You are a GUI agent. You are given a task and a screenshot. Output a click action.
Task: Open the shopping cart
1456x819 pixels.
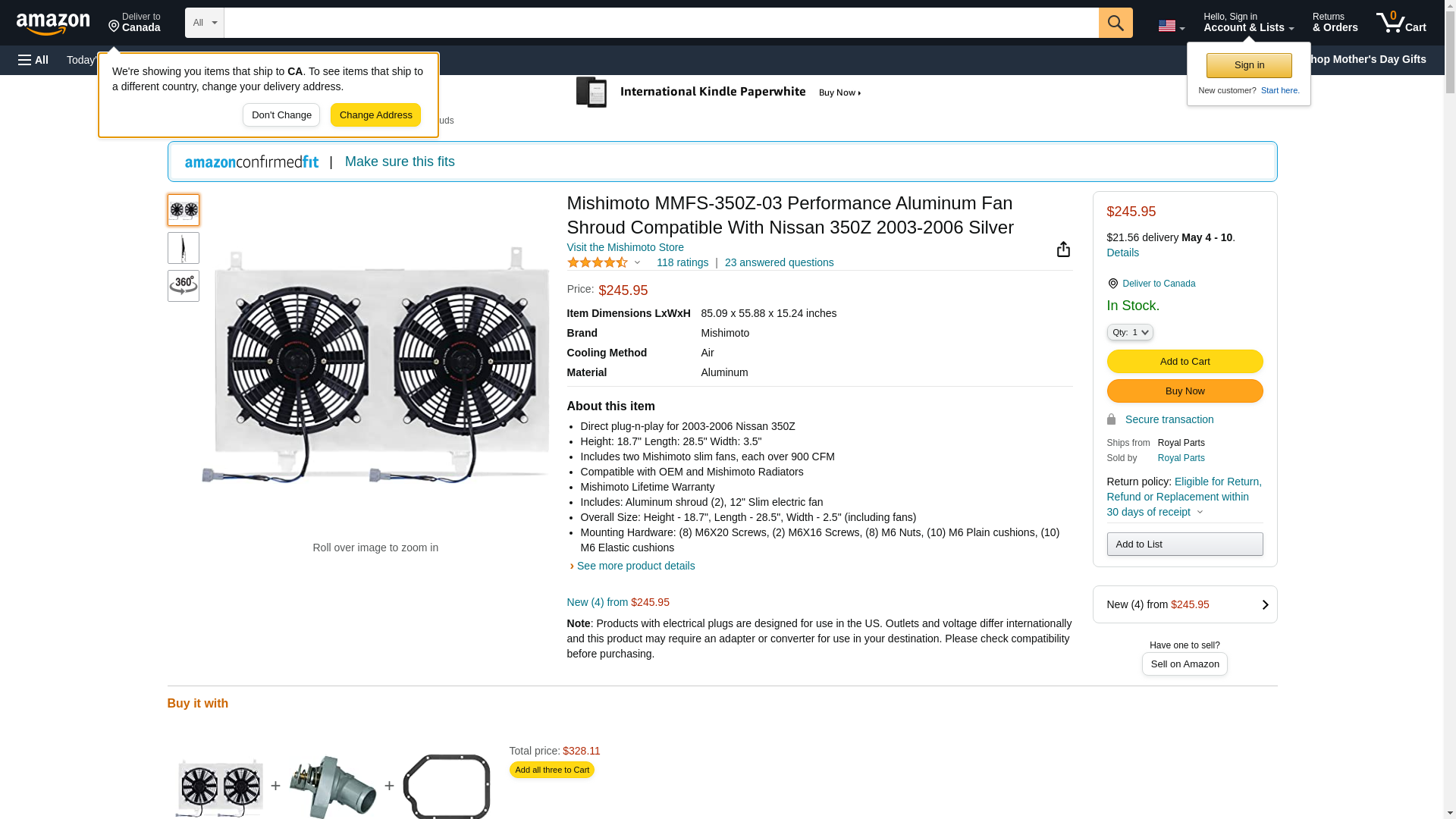[x=1401, y=23]
